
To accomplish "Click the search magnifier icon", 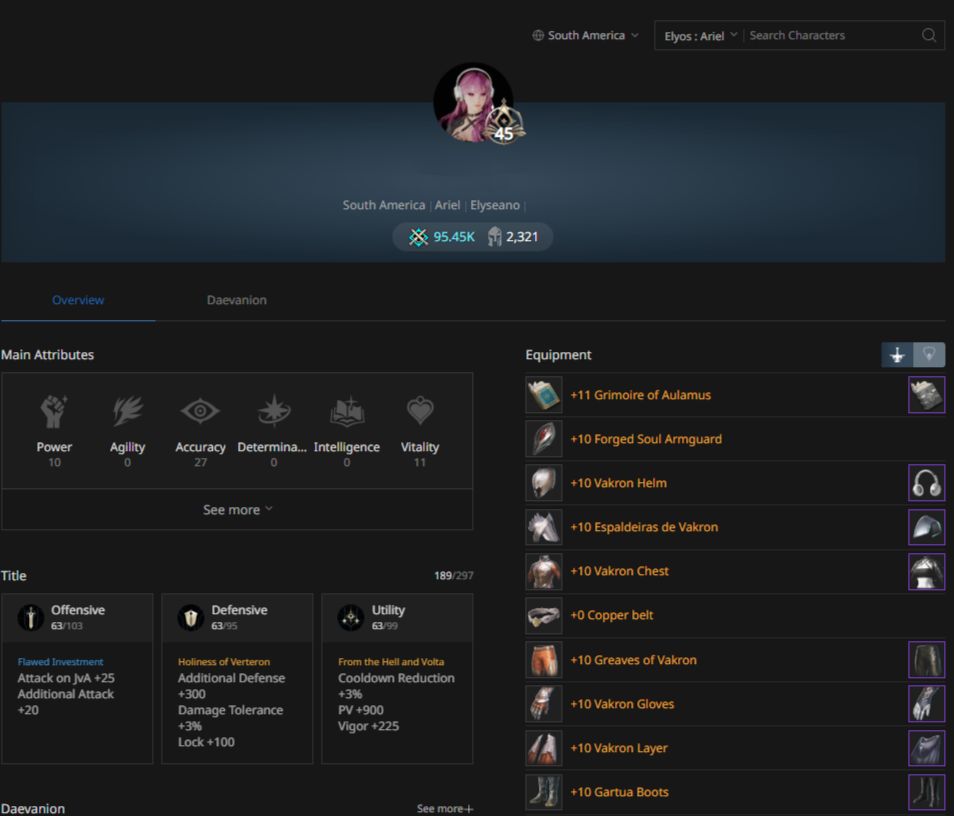I will [928, 35].
